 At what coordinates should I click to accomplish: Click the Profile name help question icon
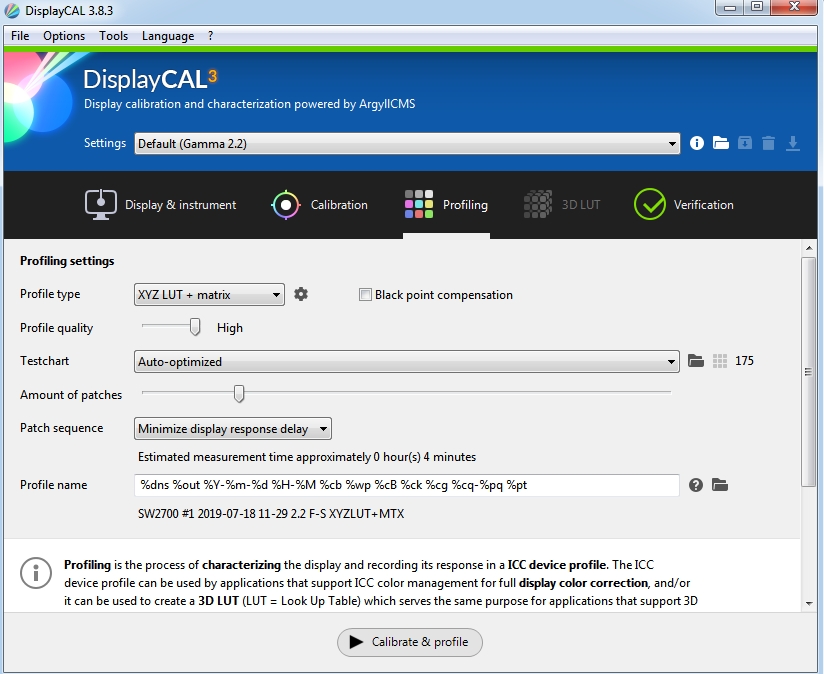point(696,485)
